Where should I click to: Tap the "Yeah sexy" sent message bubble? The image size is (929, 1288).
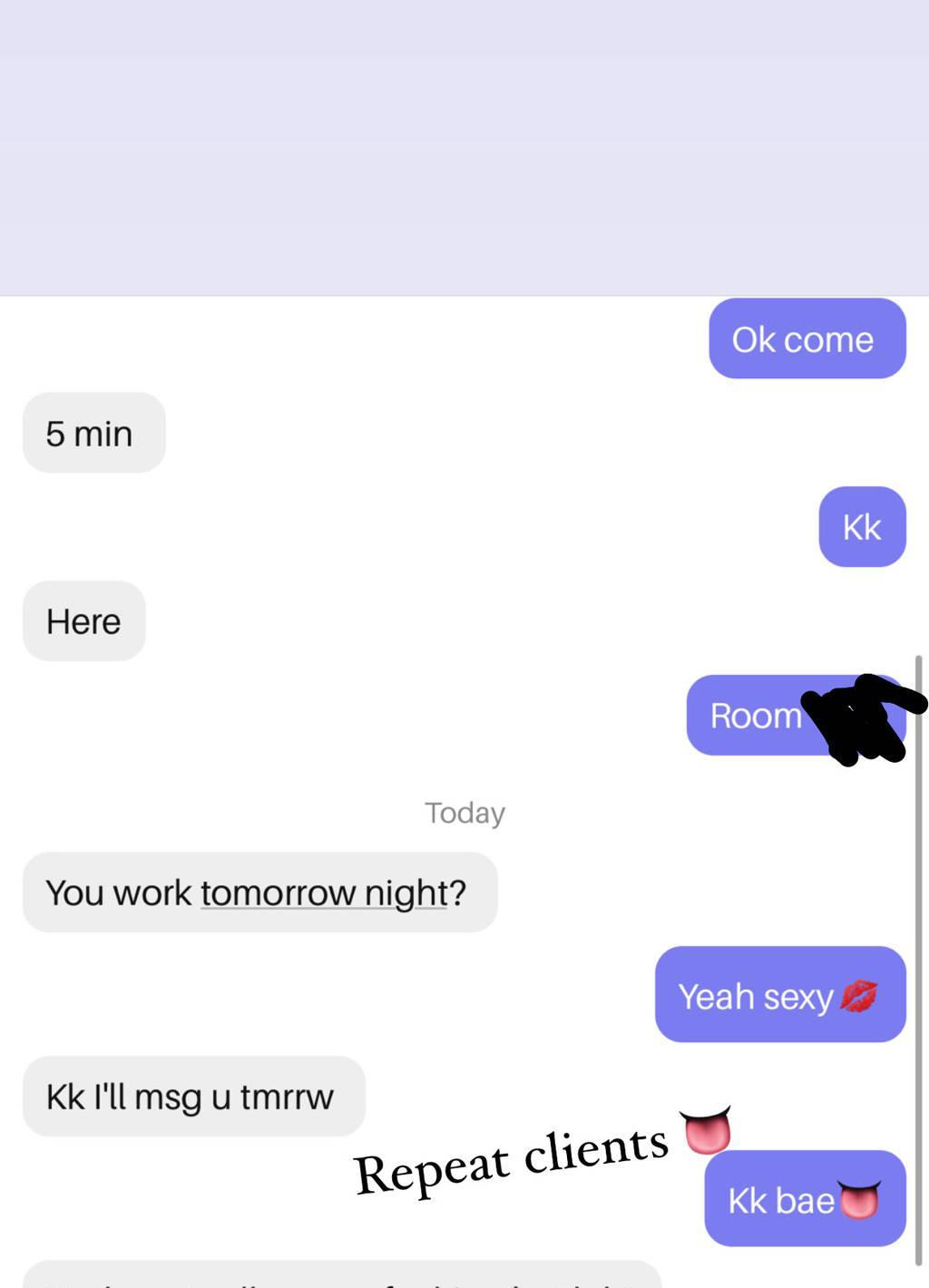coord(780,995)
